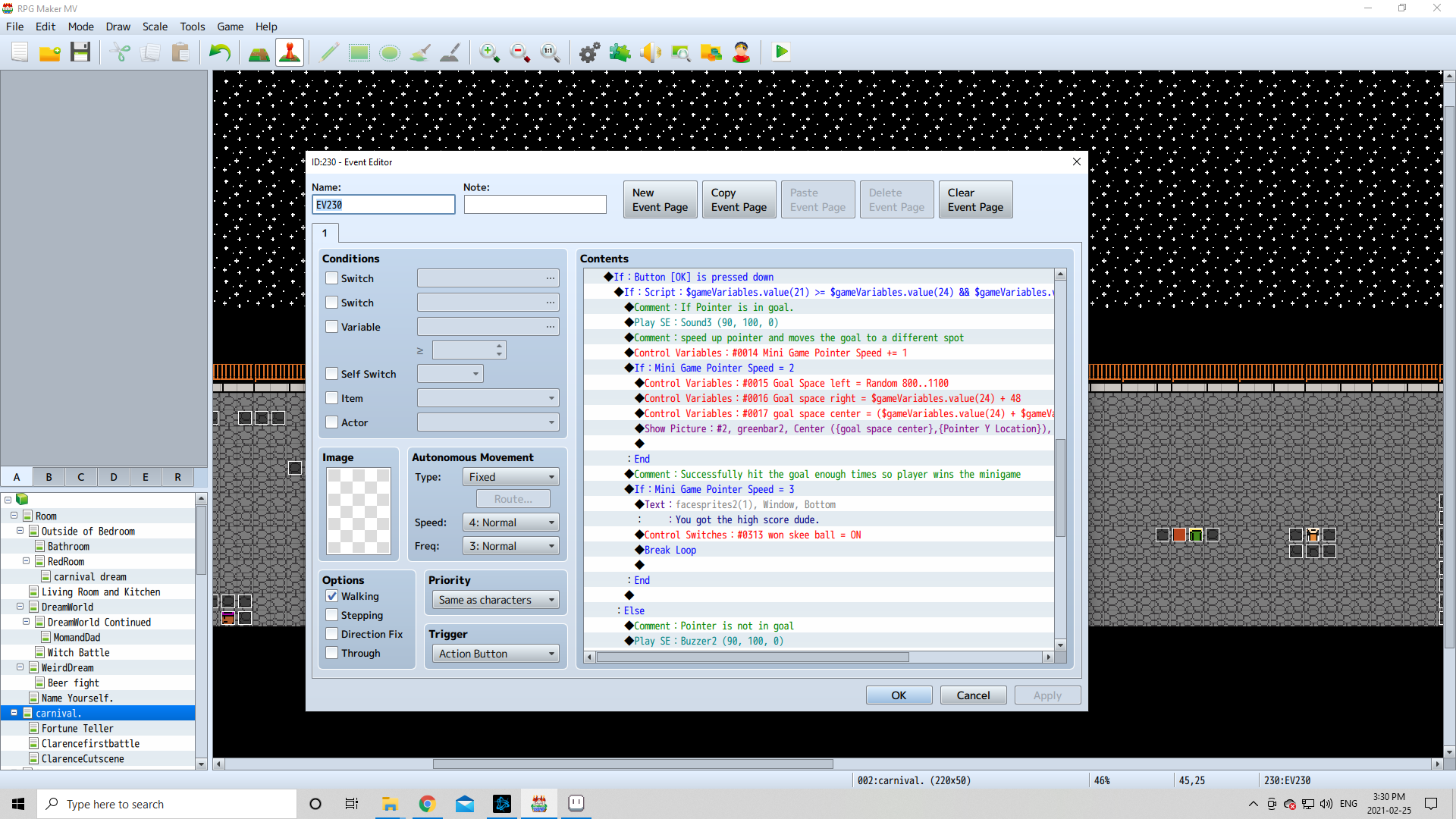This screenshot has height=819, width=1456.
Task: Click the New Event Page button
Action: tap(661, 199)
